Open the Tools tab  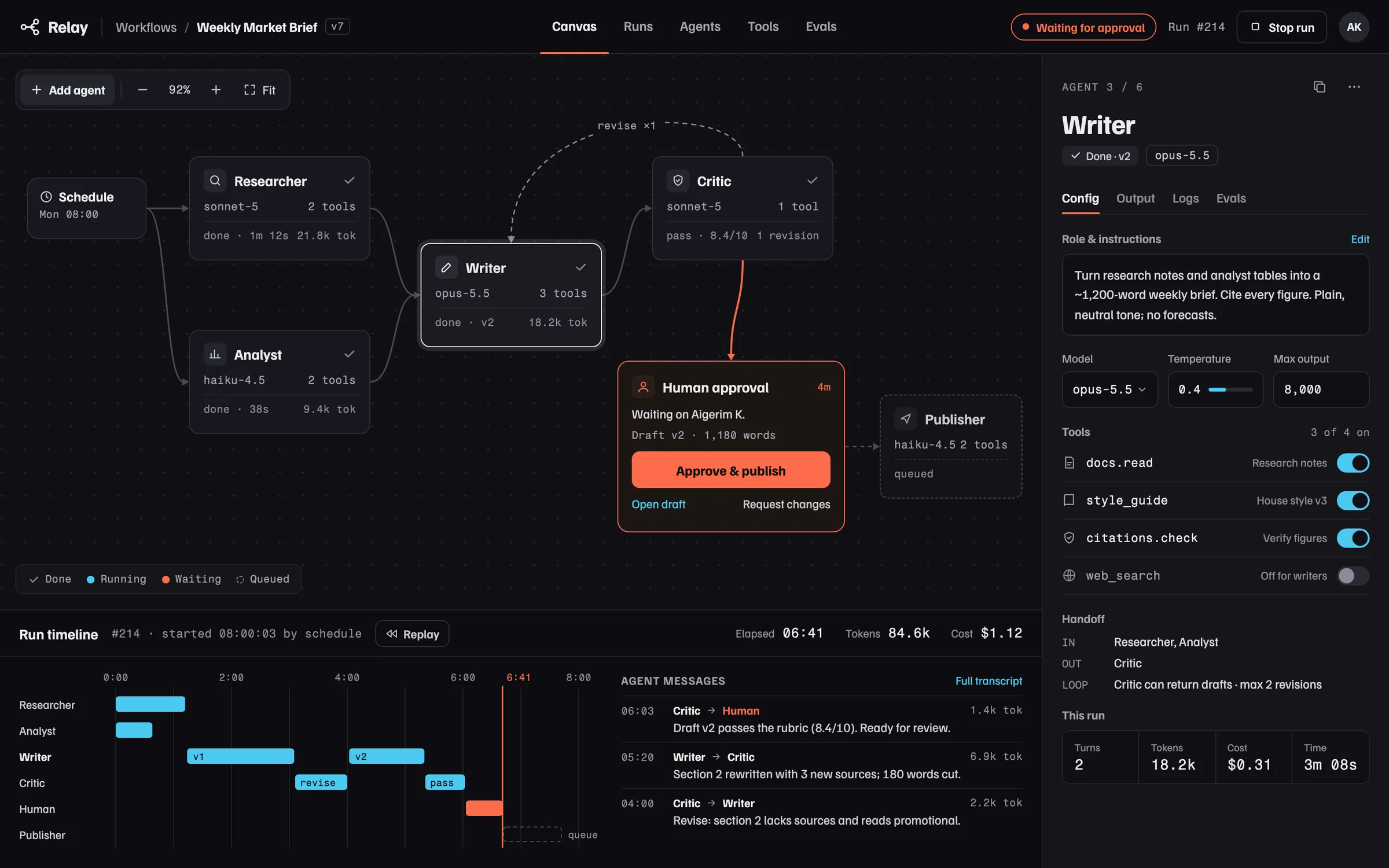coord(763,27)
